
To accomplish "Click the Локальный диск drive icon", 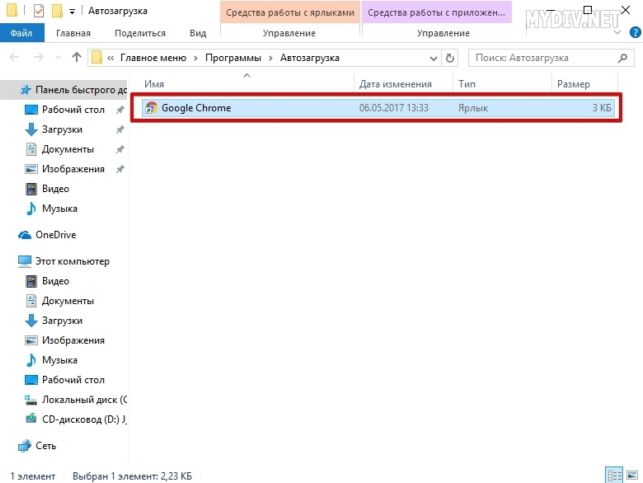I will tap(31, 400).
